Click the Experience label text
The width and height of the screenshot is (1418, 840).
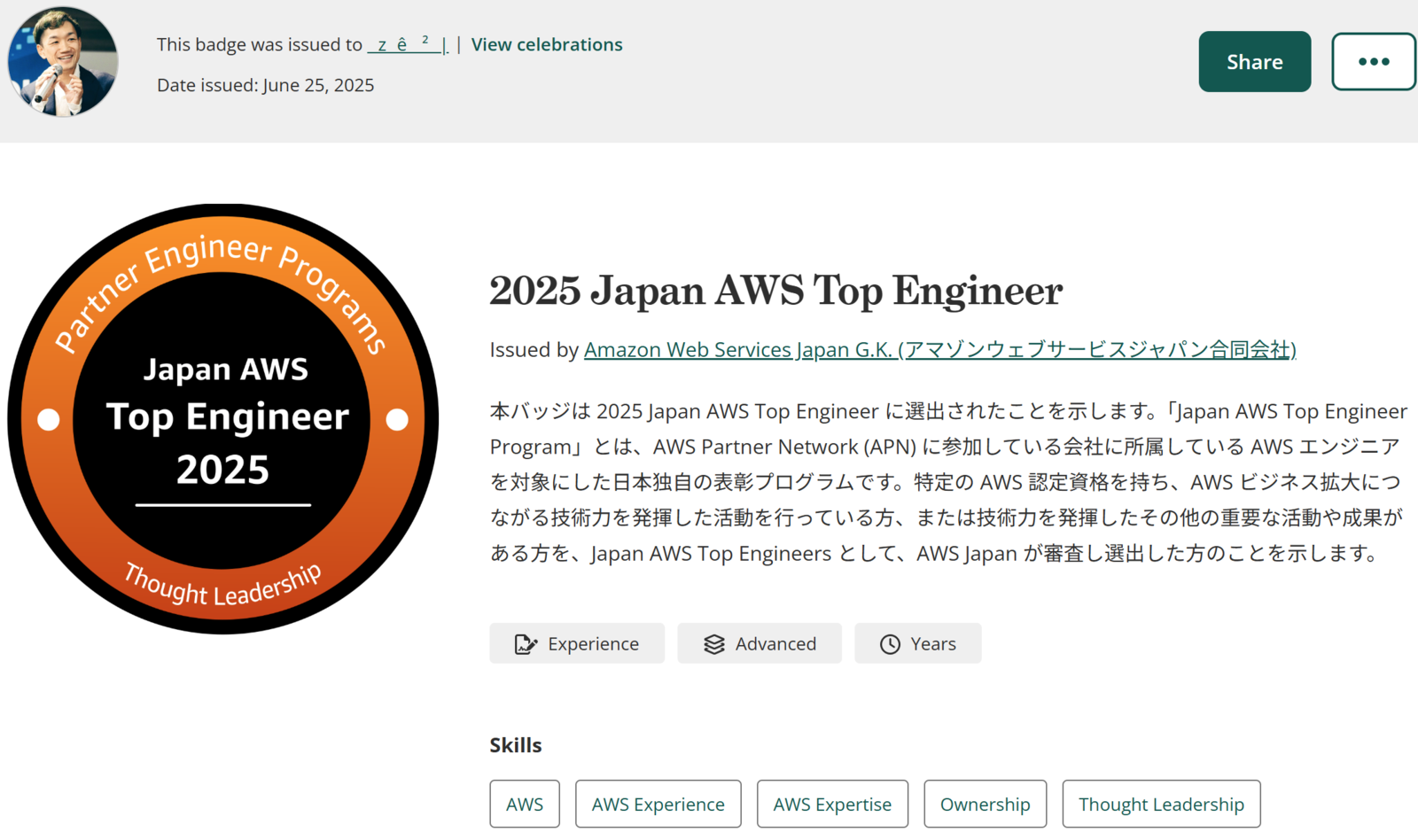tap(593, 644)
